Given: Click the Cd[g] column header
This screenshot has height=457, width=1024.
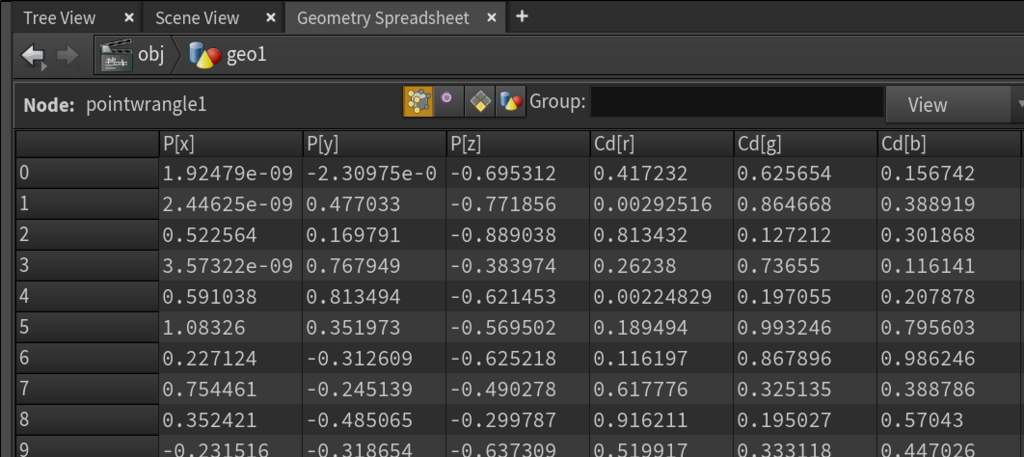Looking at the screenshot, I should pos(805,144).
